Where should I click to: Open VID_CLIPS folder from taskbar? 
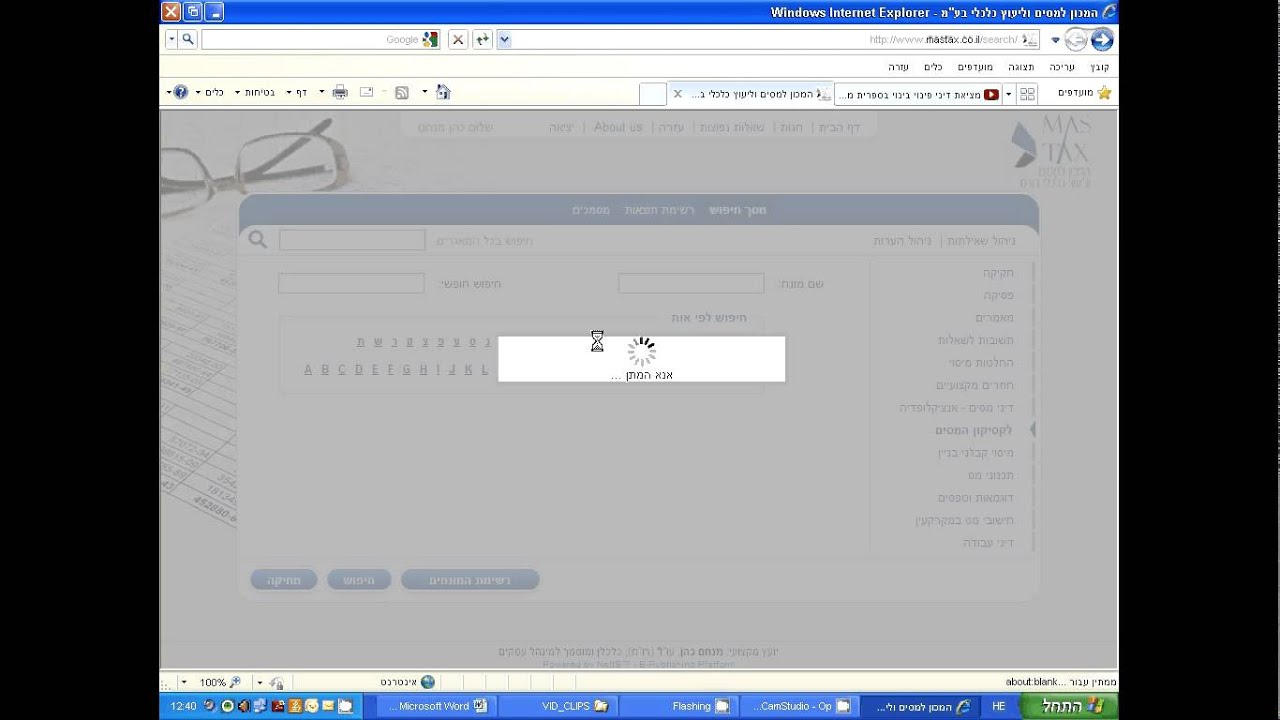[x=560, y=706]
